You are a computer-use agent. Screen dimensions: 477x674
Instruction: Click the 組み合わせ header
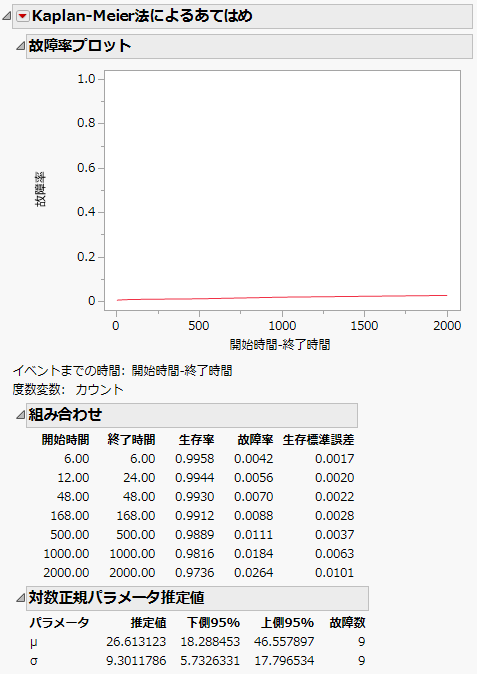(192, 415)
